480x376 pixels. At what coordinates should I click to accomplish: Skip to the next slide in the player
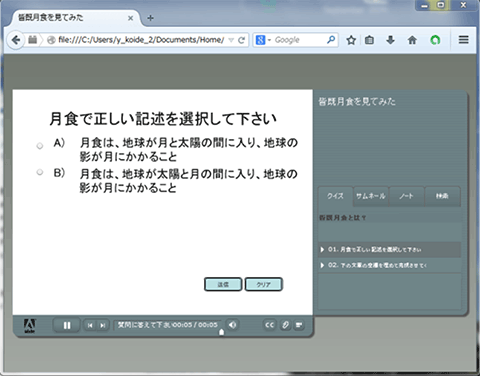pos(103,325)
